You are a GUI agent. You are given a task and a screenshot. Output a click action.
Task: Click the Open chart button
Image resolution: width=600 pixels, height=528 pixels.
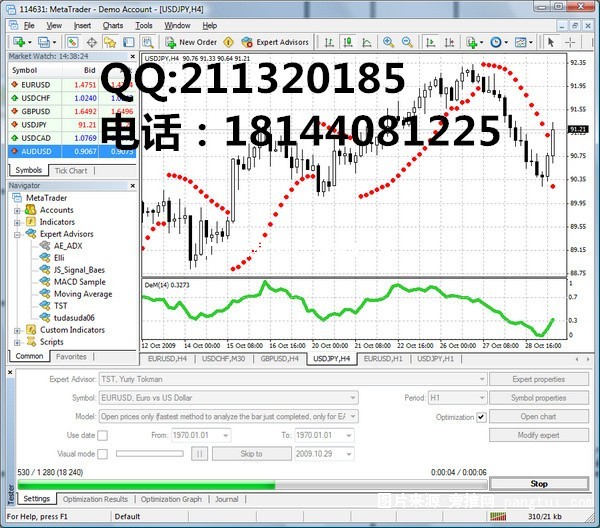539,417
